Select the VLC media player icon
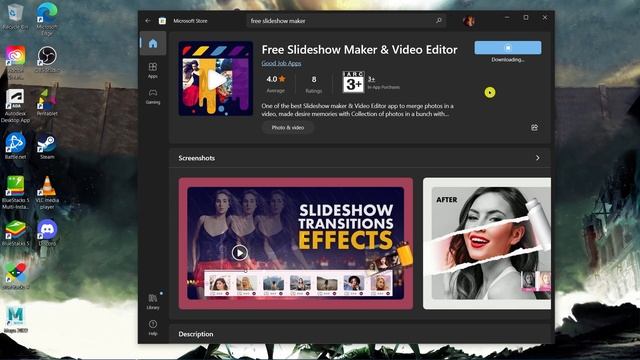The height and width of the screenshot is (360, 640). coord(47,193)
